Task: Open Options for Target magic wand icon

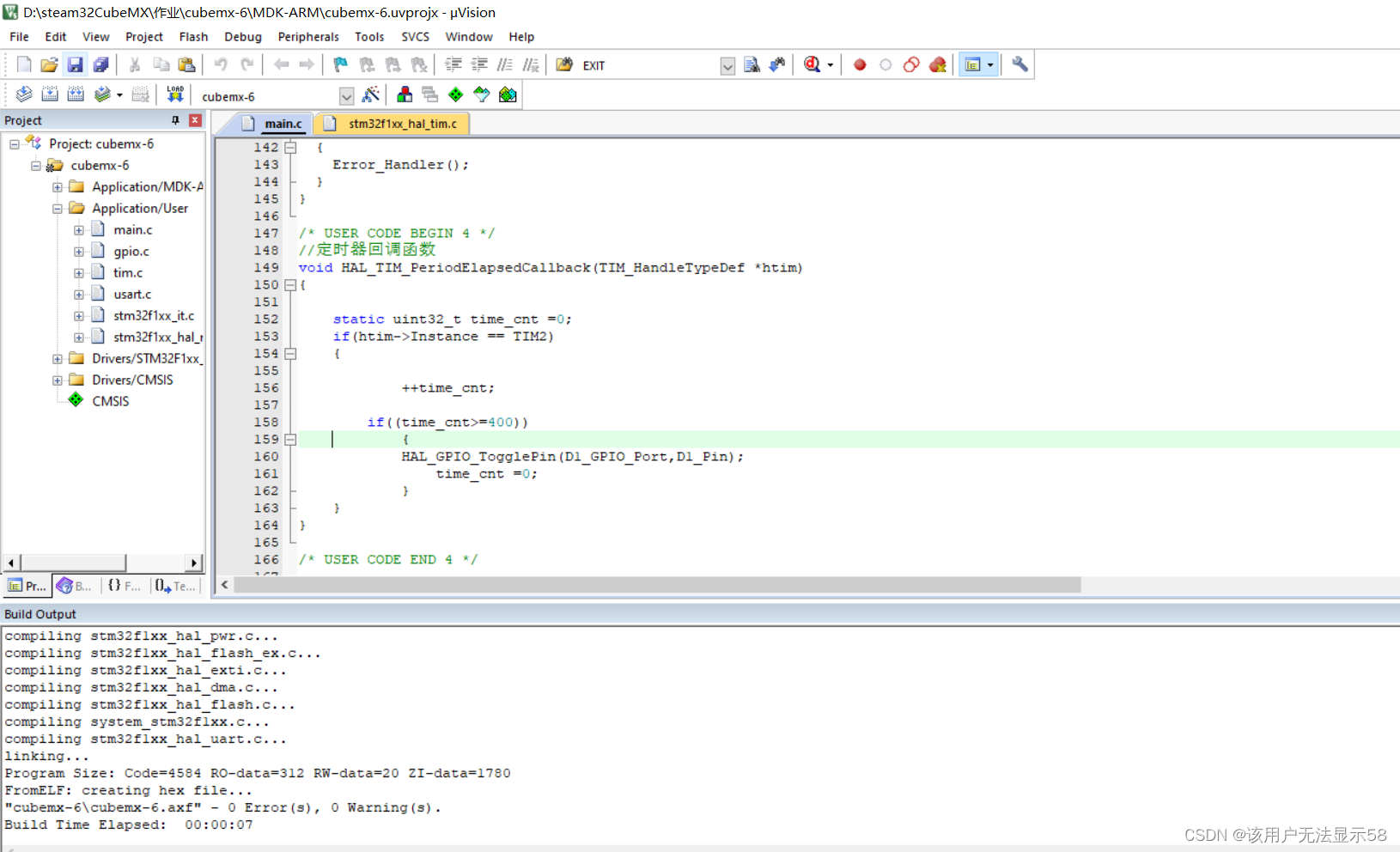Action: [x=371, y=94]
